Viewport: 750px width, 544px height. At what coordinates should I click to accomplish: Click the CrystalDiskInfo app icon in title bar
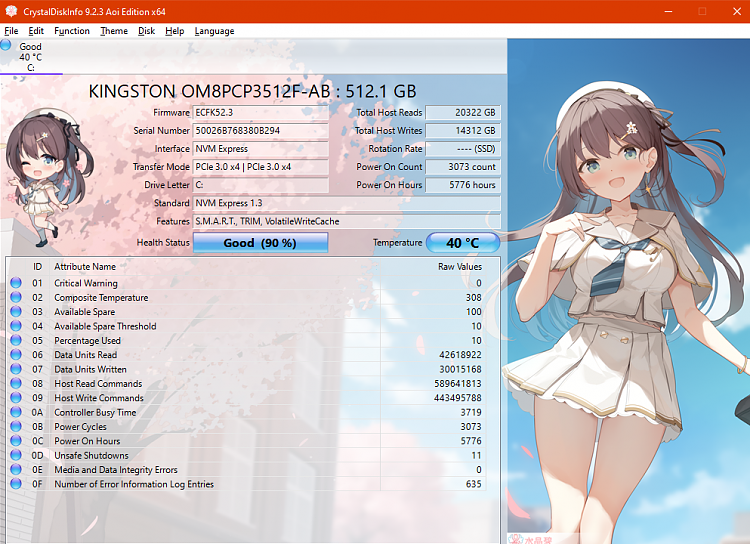11,11
